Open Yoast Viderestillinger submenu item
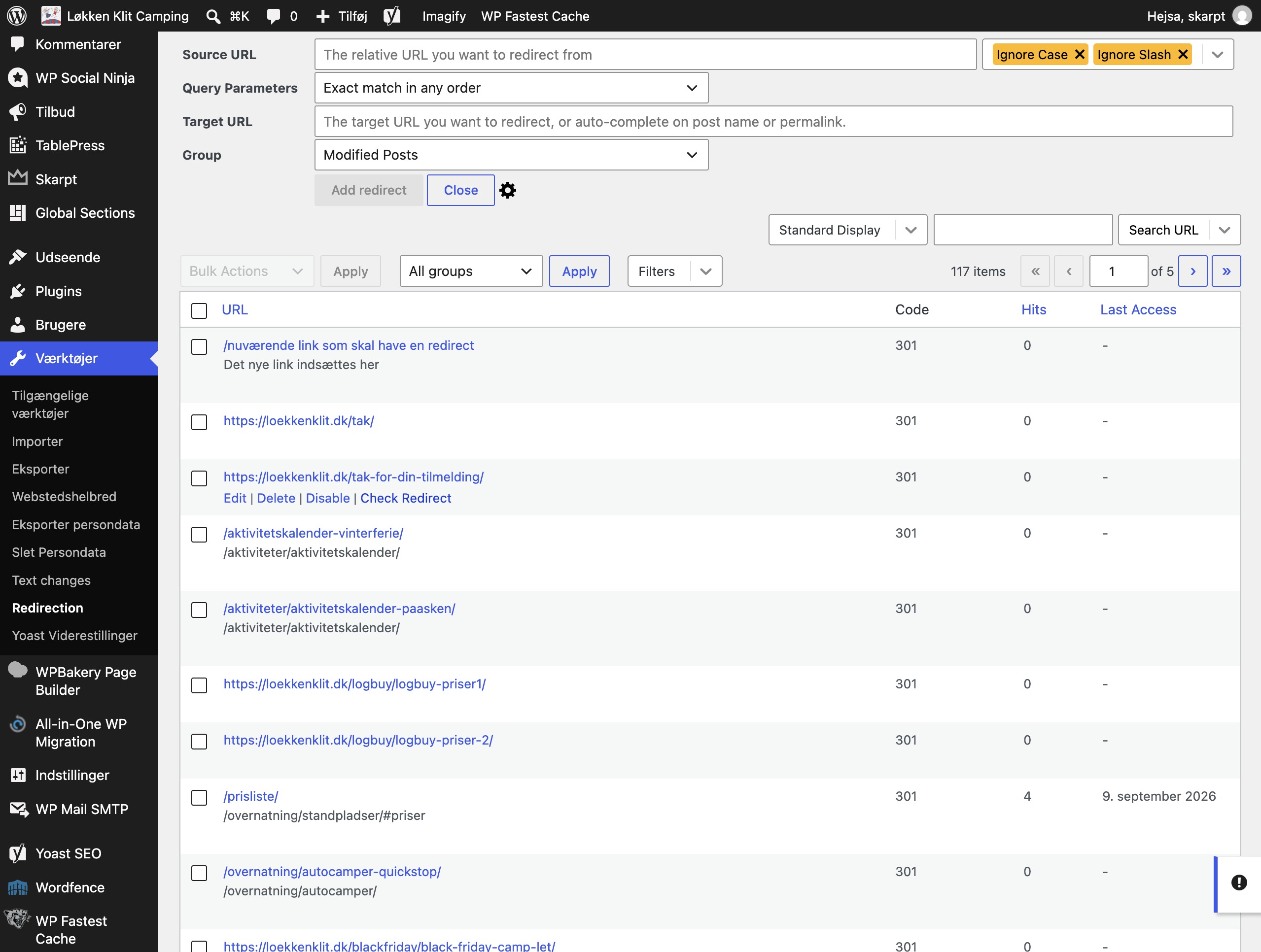The height and width of the screenshot is (952, 1261). coord(74,635)
